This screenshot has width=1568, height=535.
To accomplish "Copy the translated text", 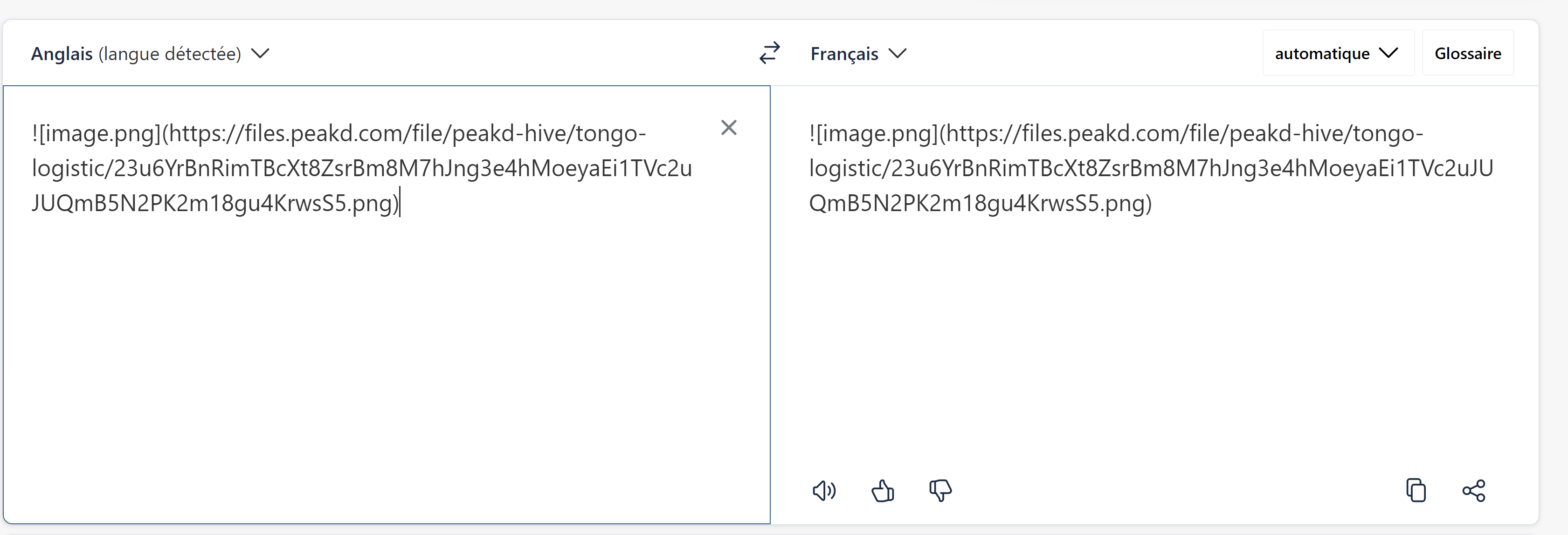I will coord(1416,491).
